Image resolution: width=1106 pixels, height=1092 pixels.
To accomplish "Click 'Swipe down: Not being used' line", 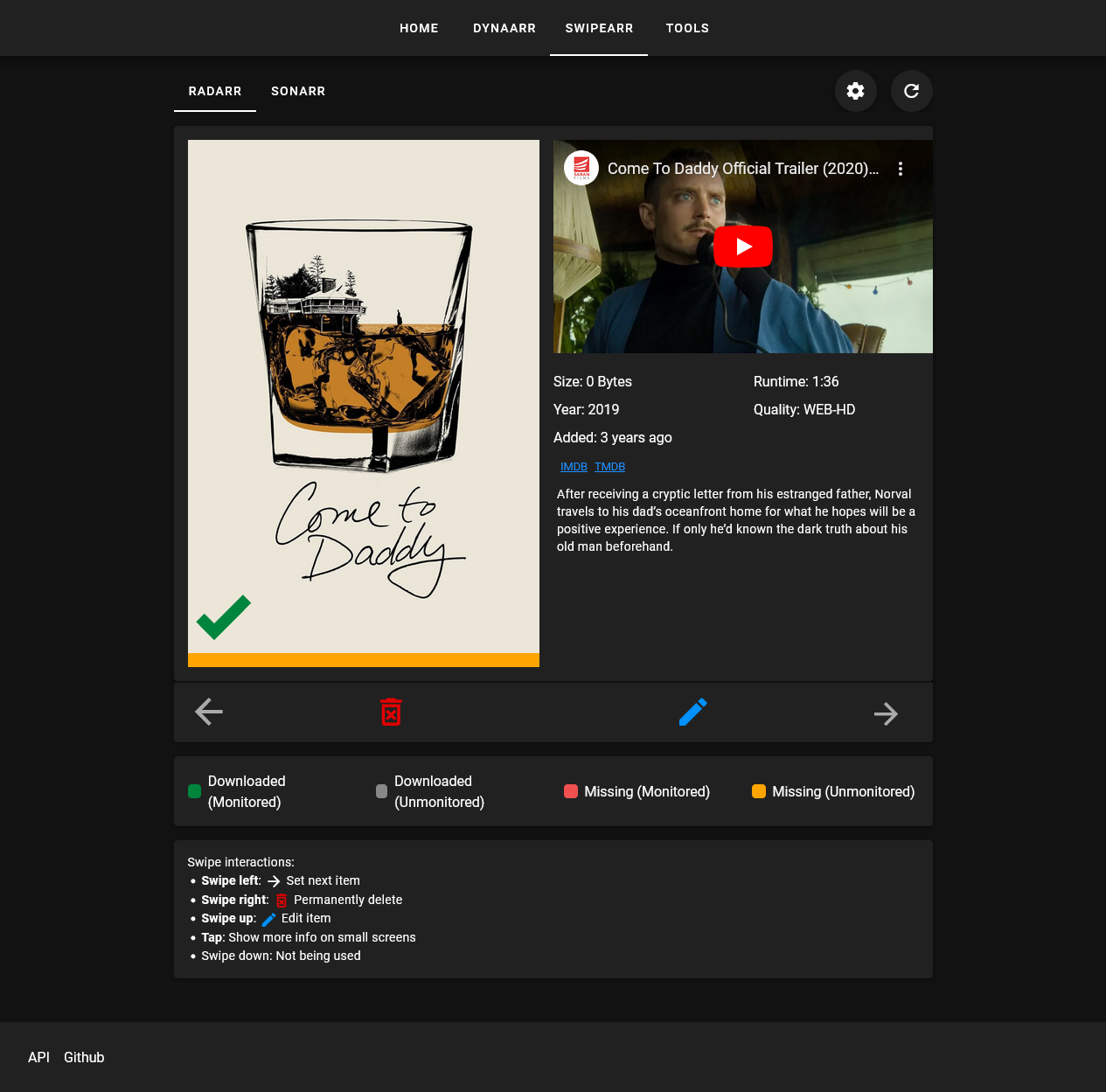I will (x=281, y=956).
